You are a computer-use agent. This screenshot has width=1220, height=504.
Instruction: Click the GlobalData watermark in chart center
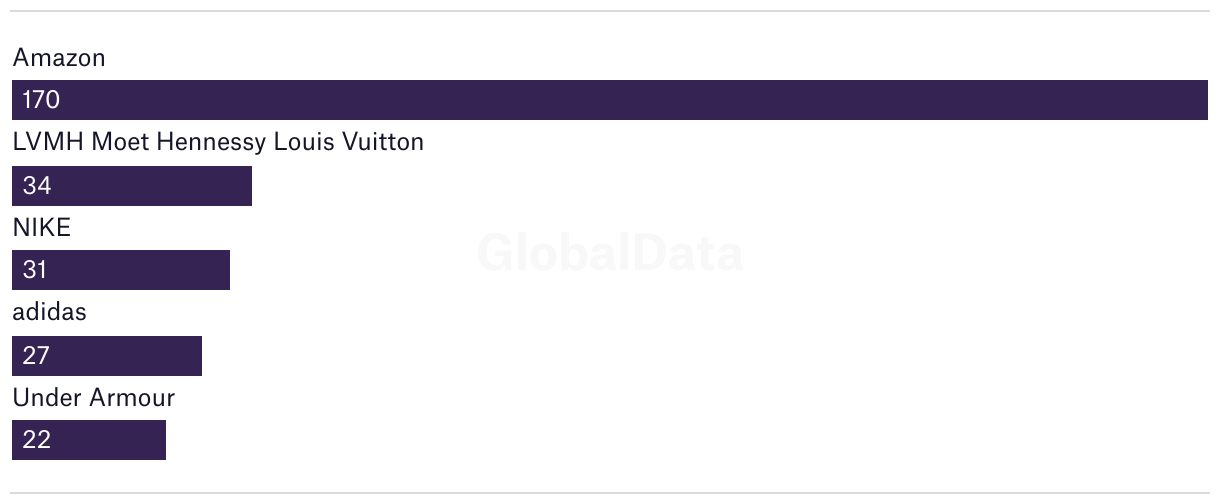[610, 253]
